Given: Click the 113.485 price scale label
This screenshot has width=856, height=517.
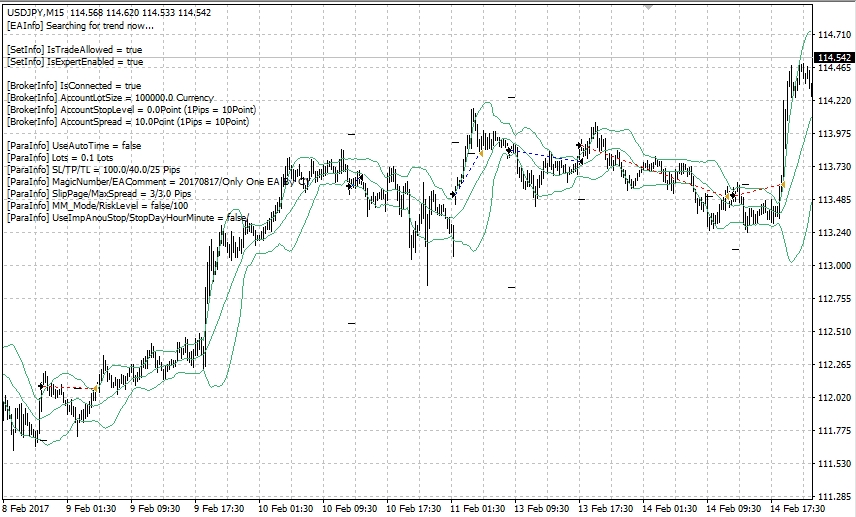Looking at the screenshot, I should click(834, 200).
